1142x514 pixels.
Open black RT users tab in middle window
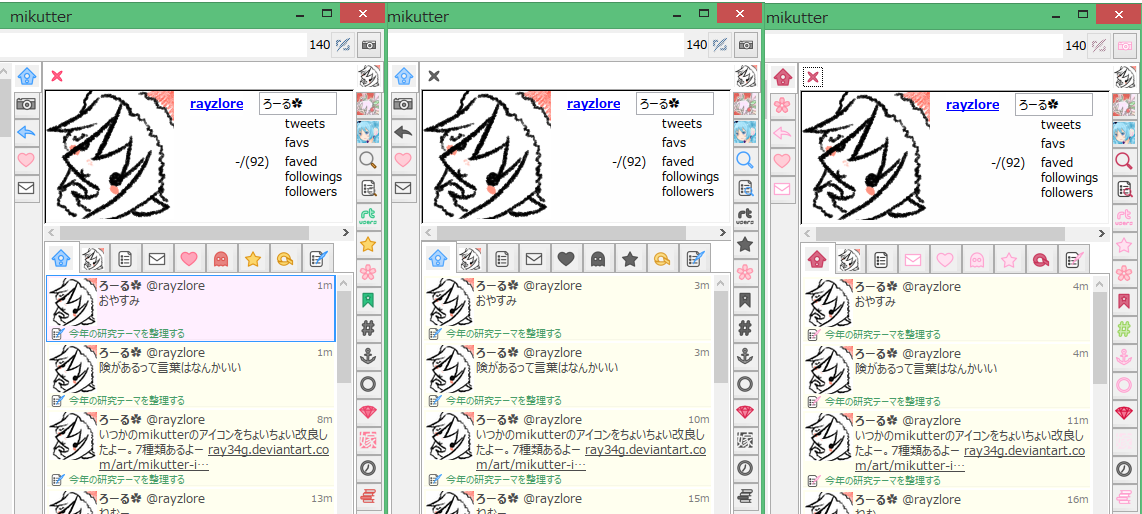click(x=745, y=216)
